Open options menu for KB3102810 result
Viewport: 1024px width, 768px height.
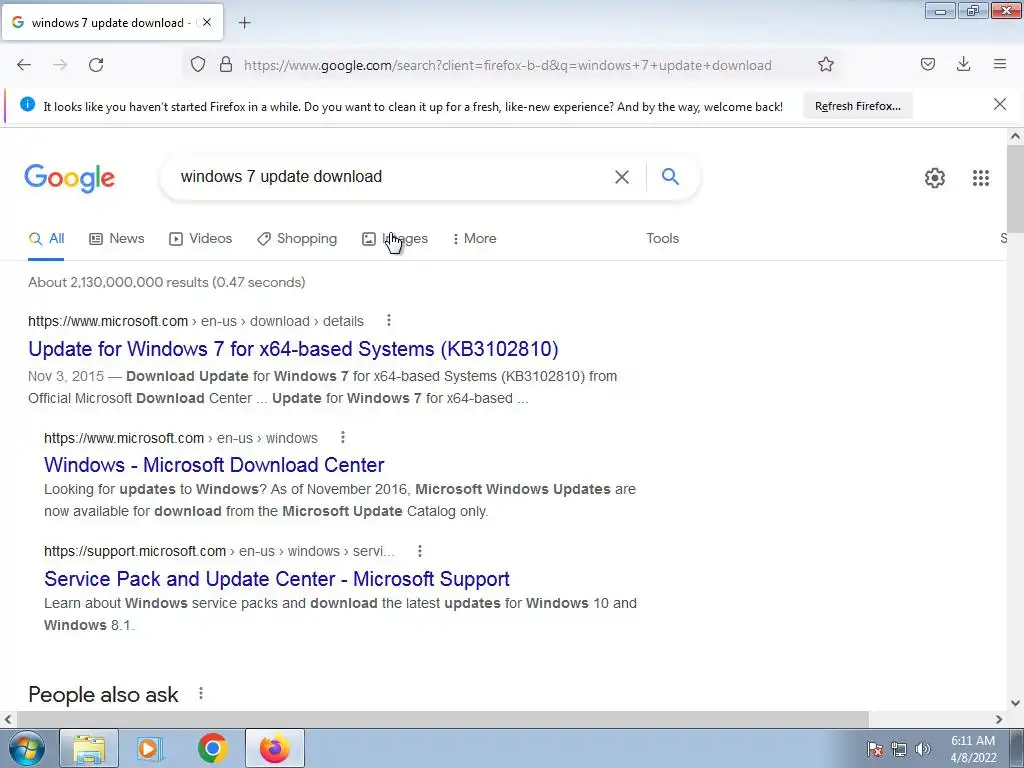389,321
